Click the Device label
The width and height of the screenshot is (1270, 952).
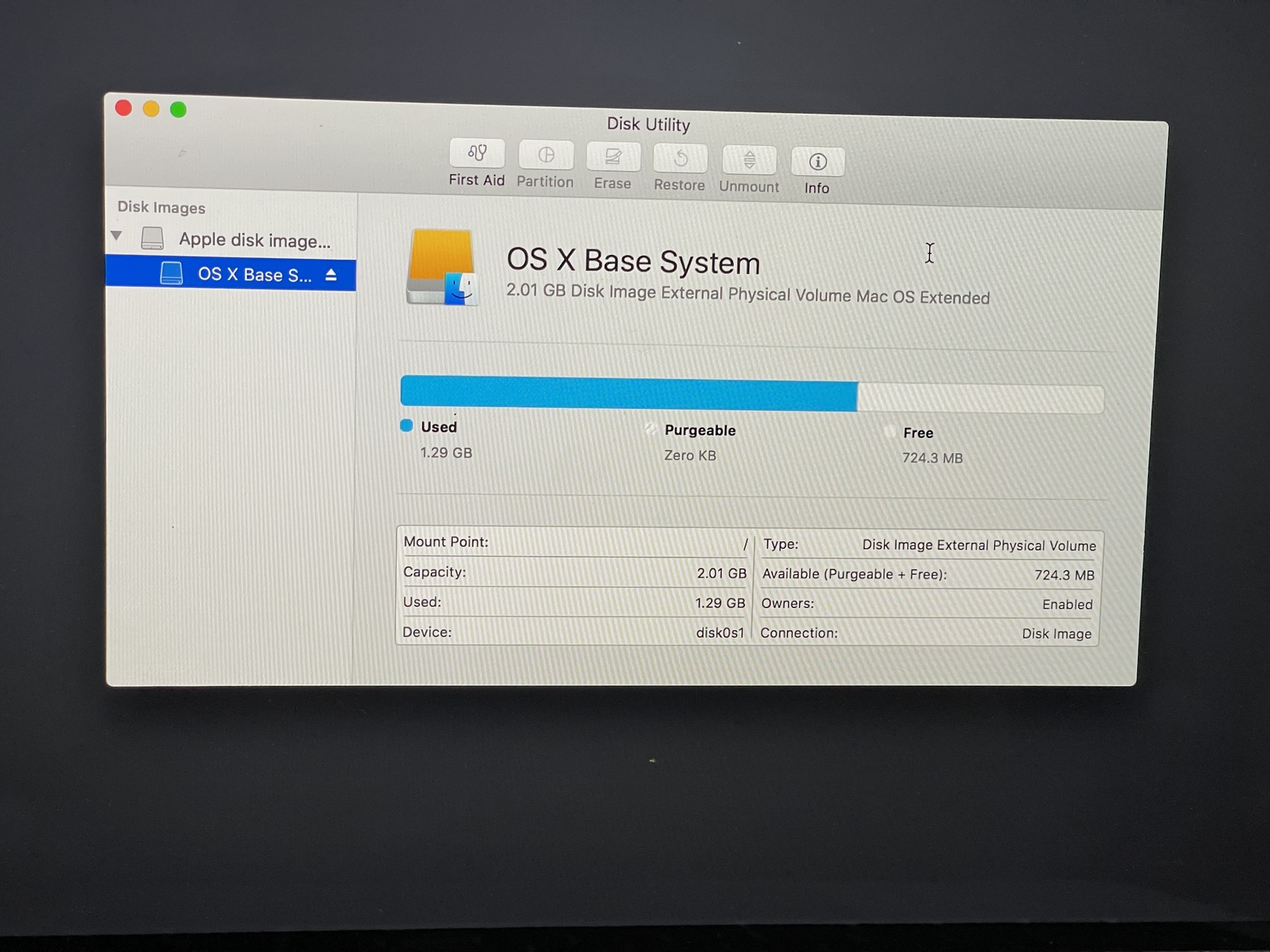(427, 632)
